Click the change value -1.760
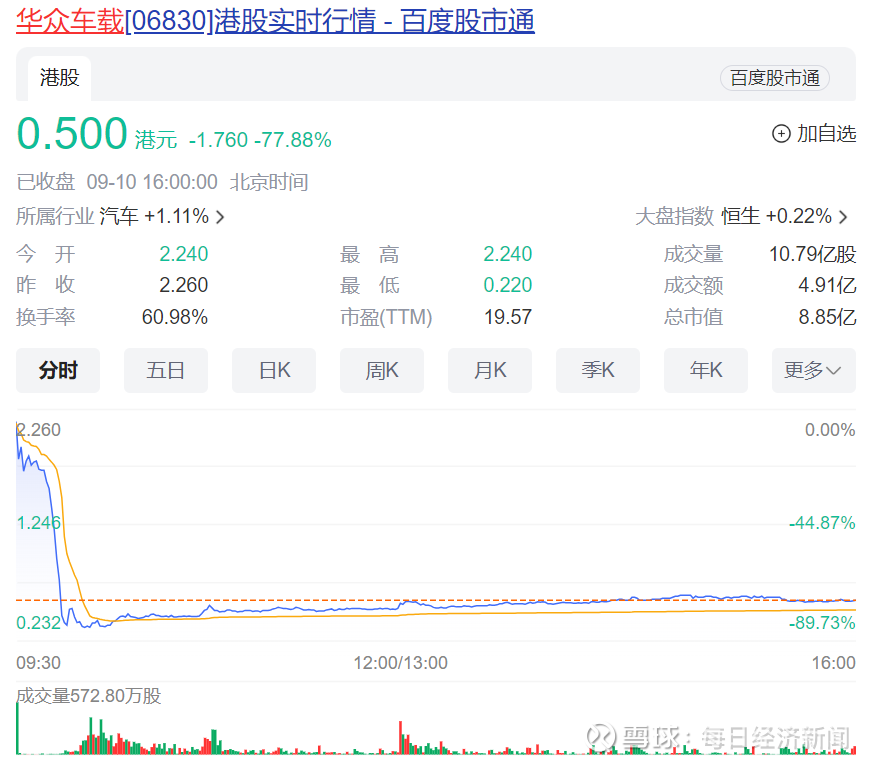The width and height of the screenshot is (876, 765). pos(218,140)
